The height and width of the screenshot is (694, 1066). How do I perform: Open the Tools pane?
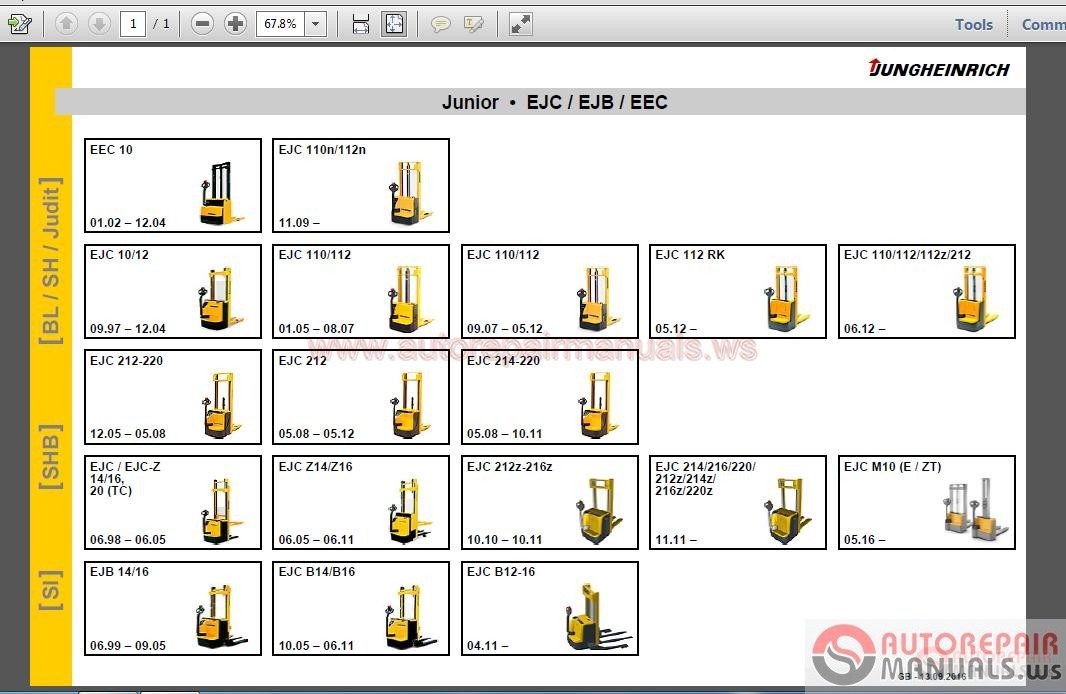point(974,24)
